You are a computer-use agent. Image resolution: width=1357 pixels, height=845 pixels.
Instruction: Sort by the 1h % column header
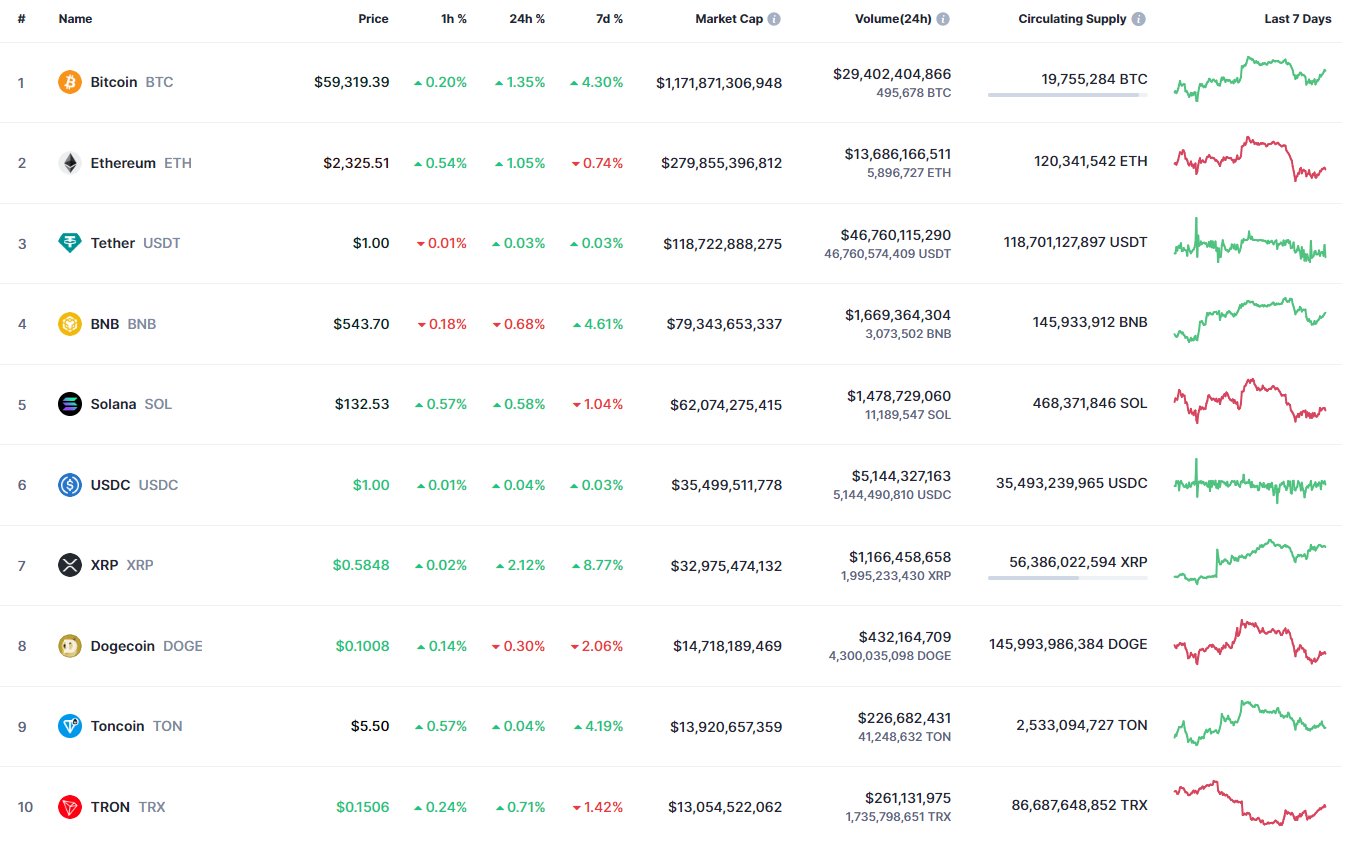click(x=454, y=19)
